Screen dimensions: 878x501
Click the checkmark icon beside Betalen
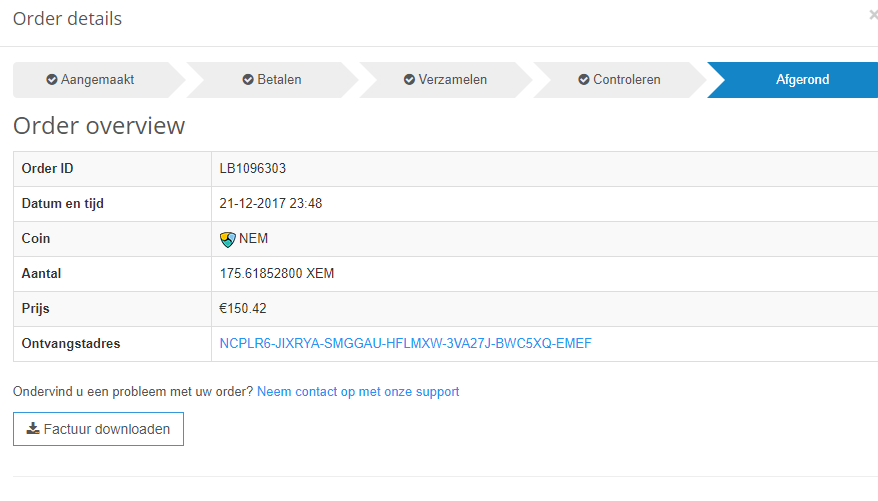pos(248,80)
